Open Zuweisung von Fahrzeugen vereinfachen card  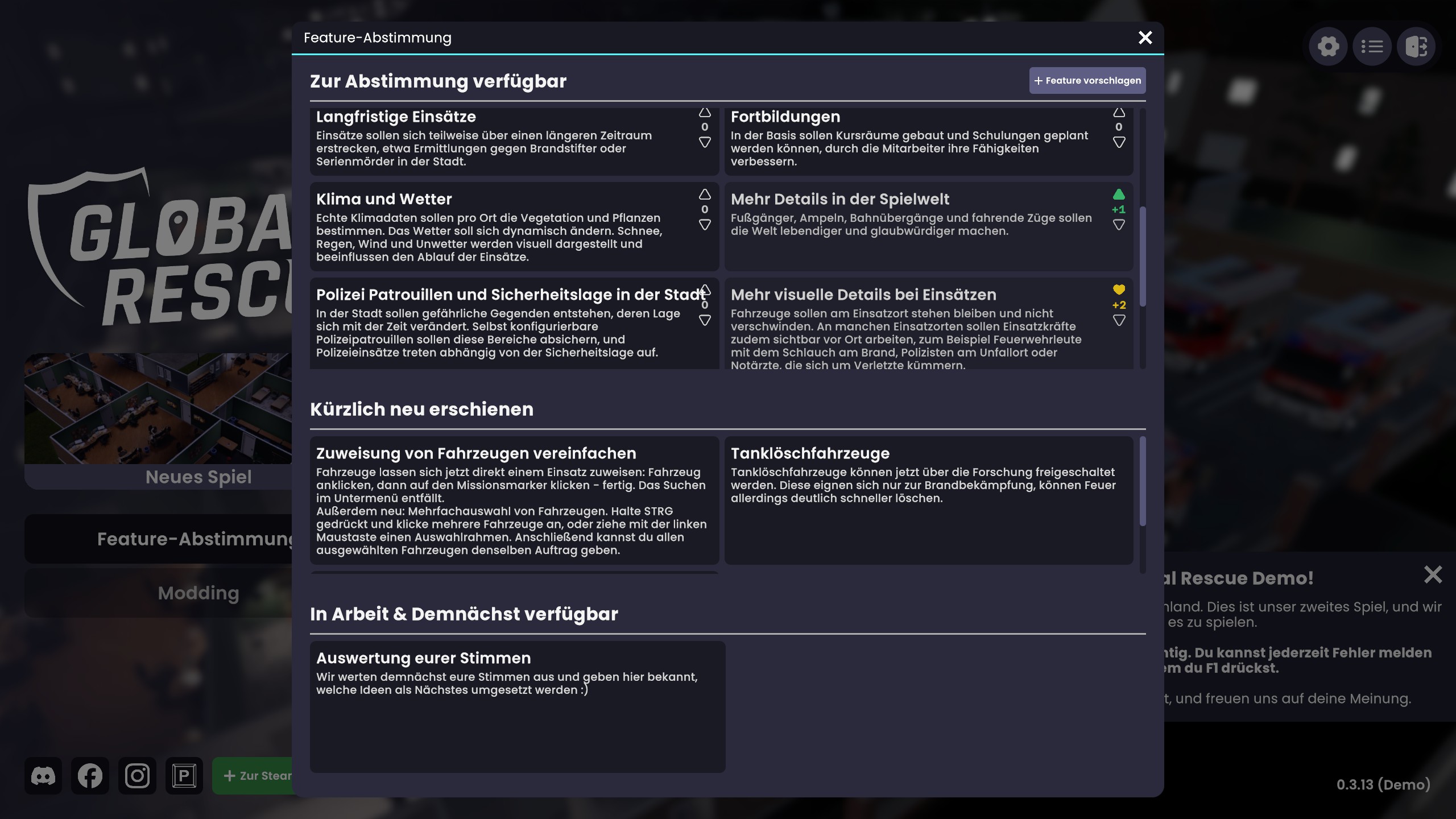pyautogui.click(x=514, y=500)
